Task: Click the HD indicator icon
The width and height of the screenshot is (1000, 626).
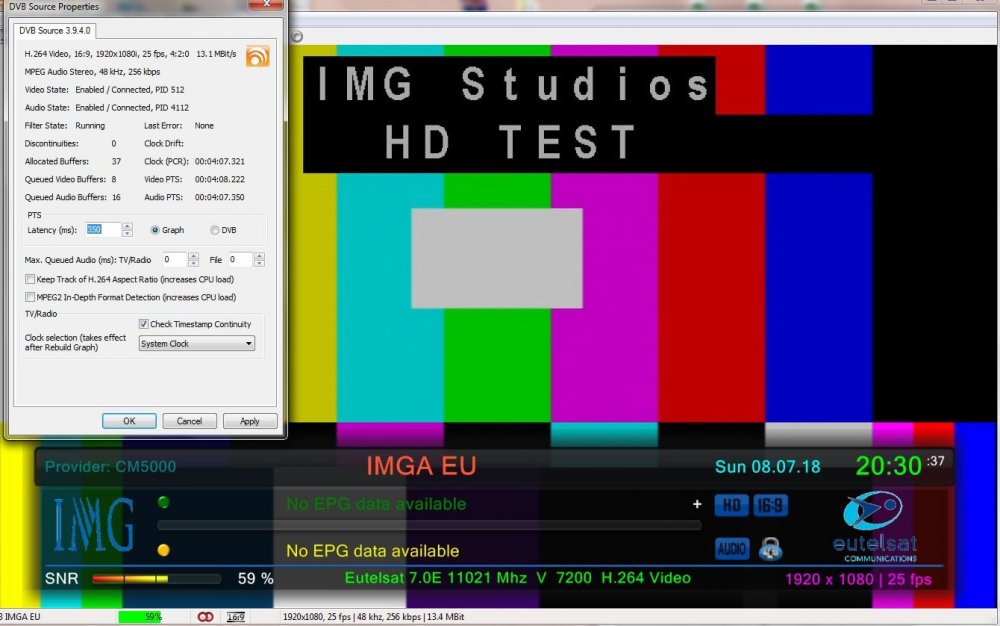Action: tap(731, 506)
